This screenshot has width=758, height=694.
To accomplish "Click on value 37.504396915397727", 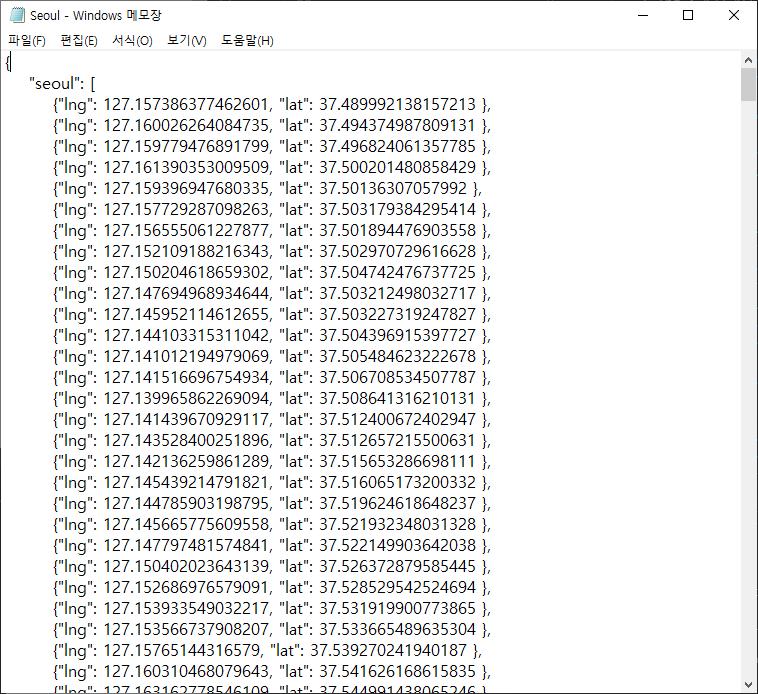I will pos(397,336).
